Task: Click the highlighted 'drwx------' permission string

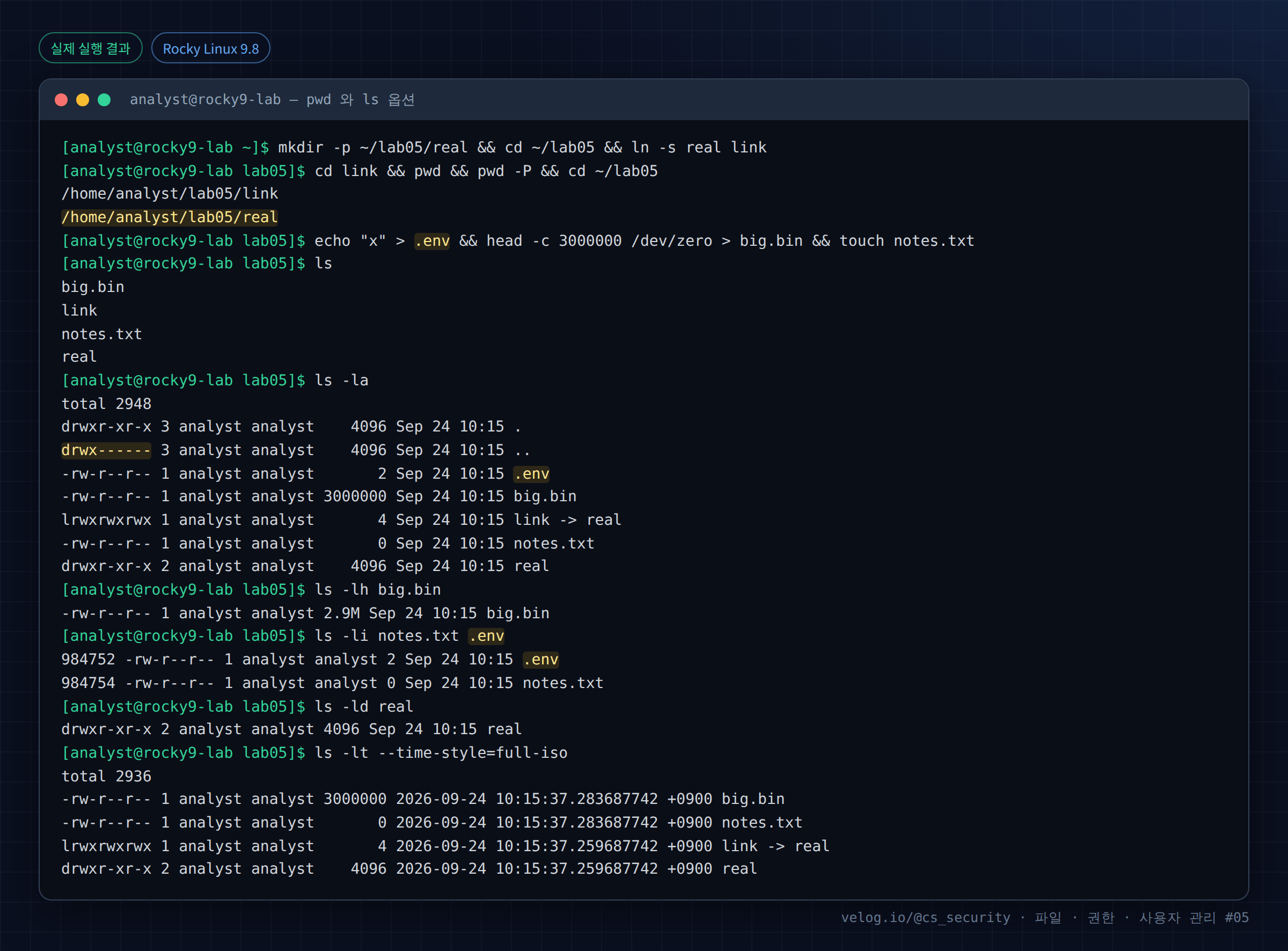Action: pos(106,450)
